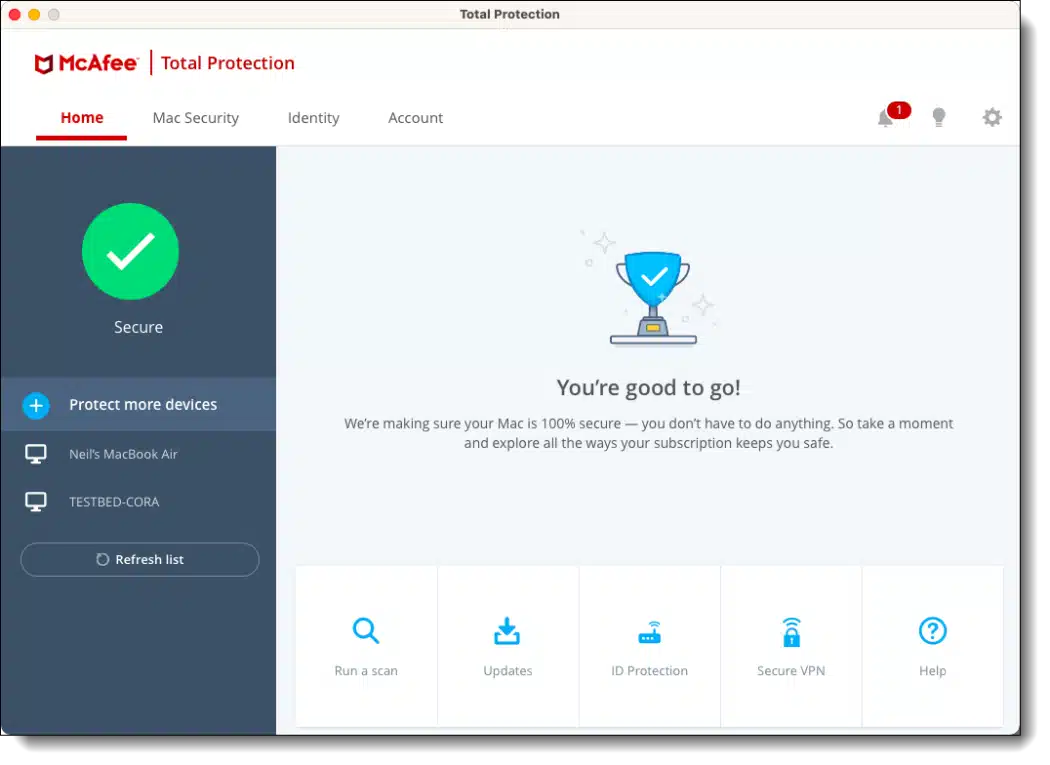Select Protect more devices
This screenshot has height=765, width=1050.
pyautogui.click(x=138, y=405)
